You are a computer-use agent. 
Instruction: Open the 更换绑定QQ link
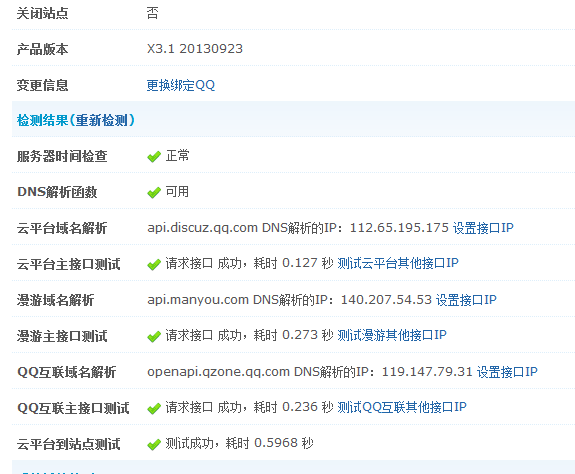pyautogui.click(x=181, y=85)
